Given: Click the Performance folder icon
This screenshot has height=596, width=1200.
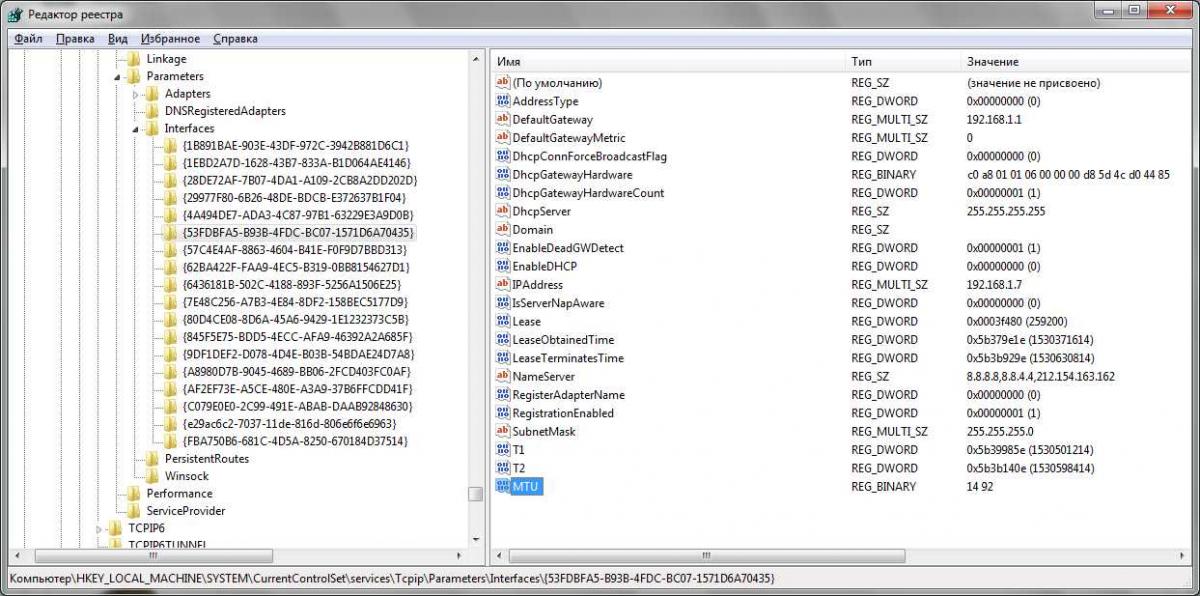Looking at the screenshot, I should tap(134, 493).
